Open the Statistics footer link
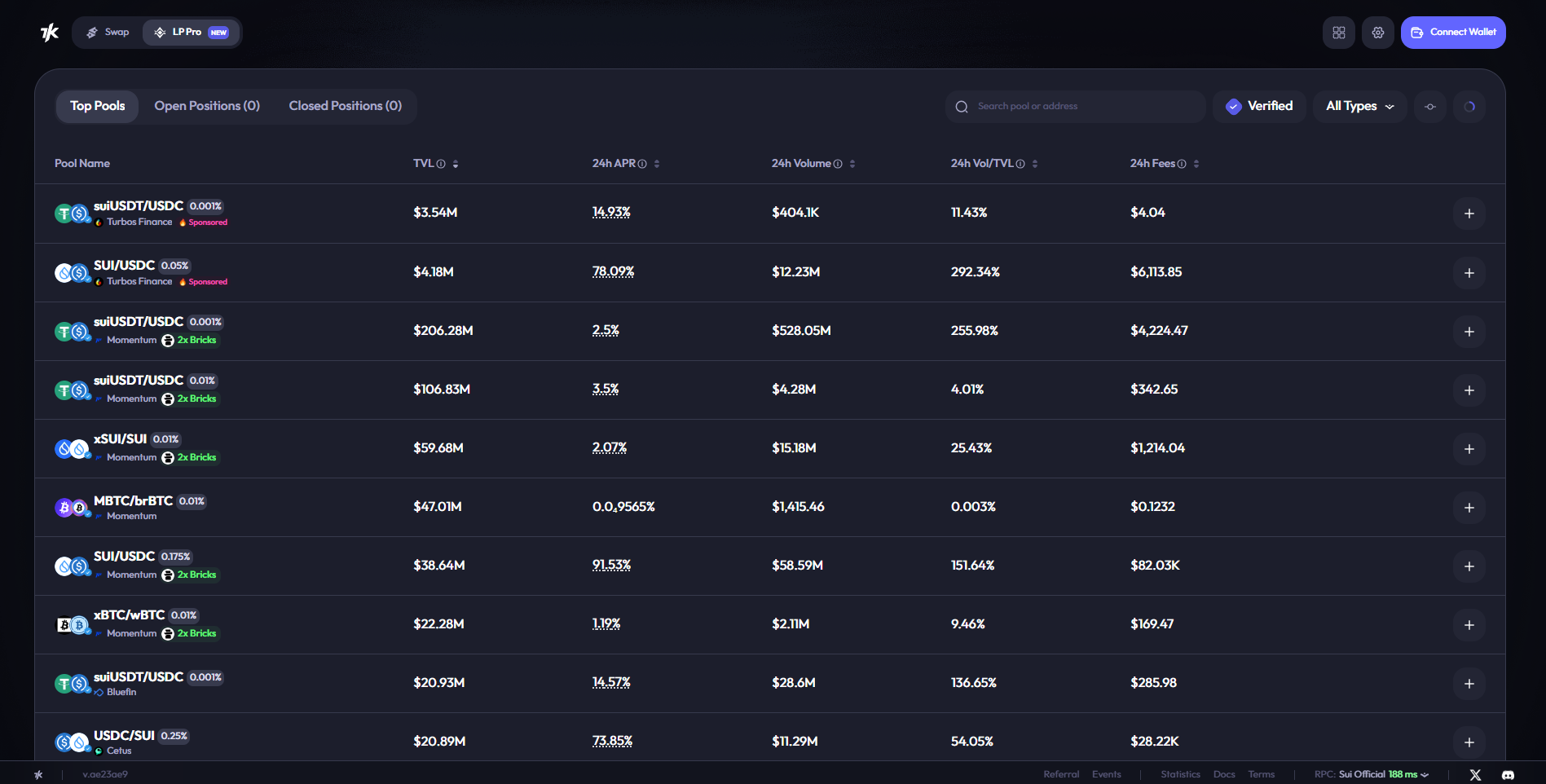 (1180, 774)
